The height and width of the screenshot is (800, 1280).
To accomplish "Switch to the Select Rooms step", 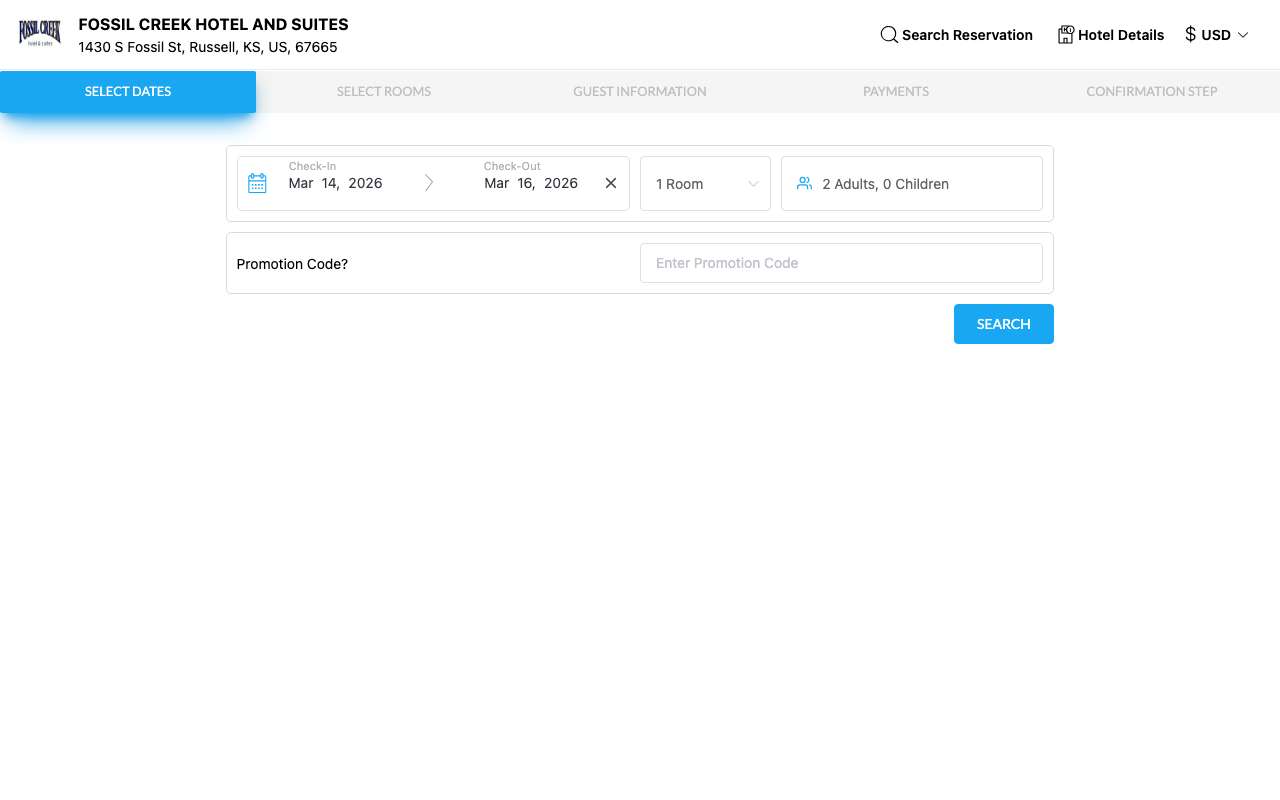I will 384,91.
